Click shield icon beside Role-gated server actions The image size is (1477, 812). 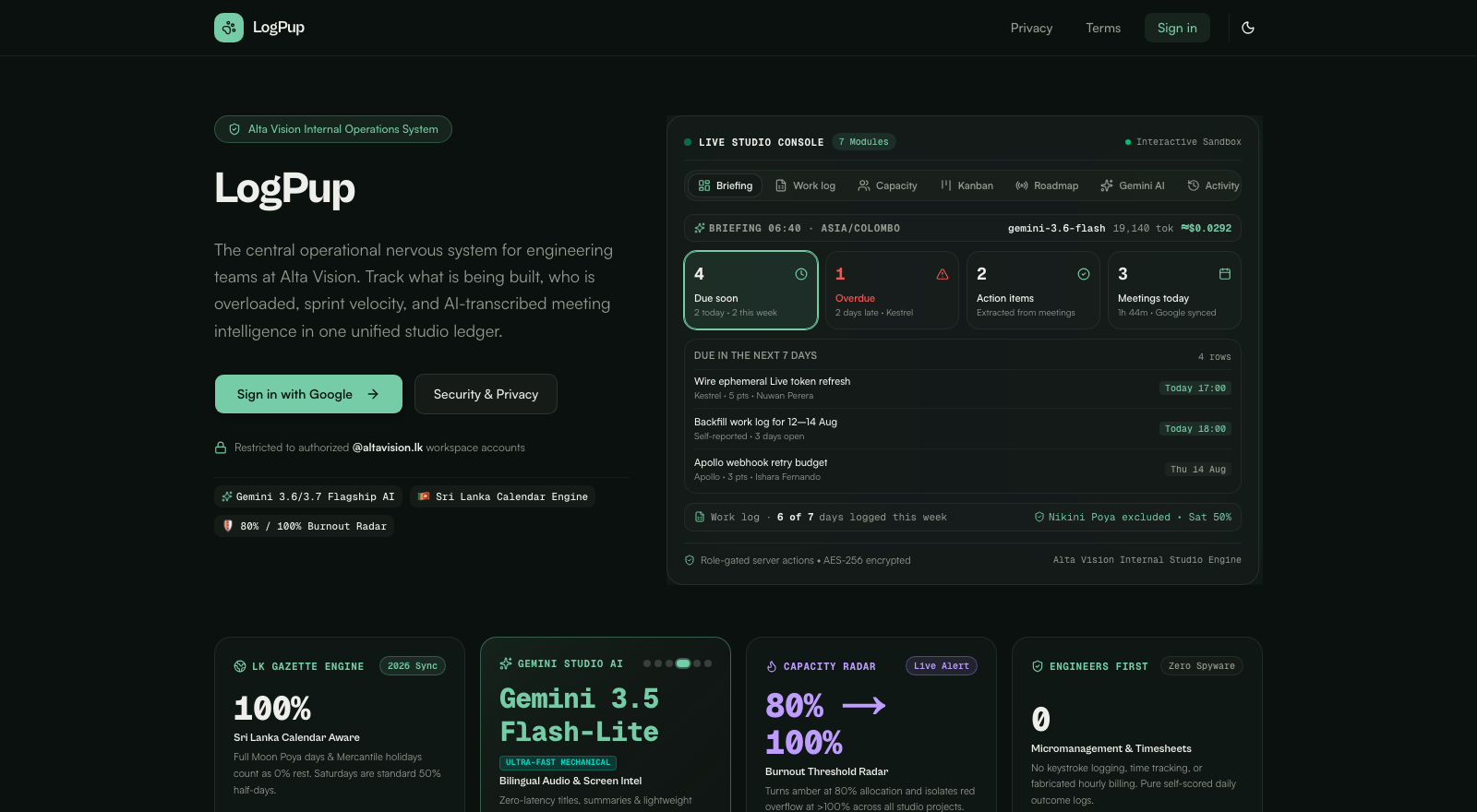pyautogui.click(x=690, y=560)
